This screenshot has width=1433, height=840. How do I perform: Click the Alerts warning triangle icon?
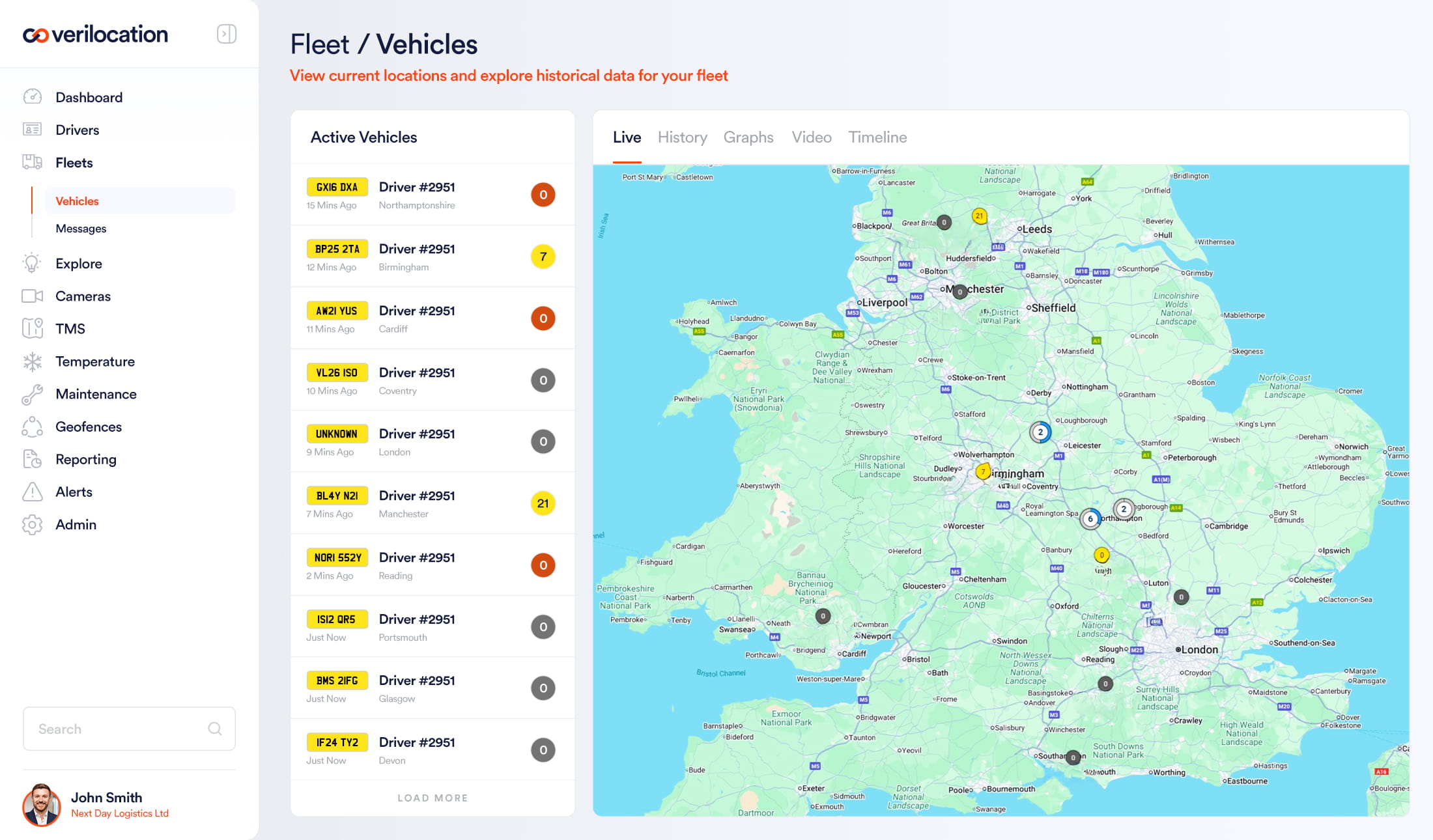coord(32,492)
